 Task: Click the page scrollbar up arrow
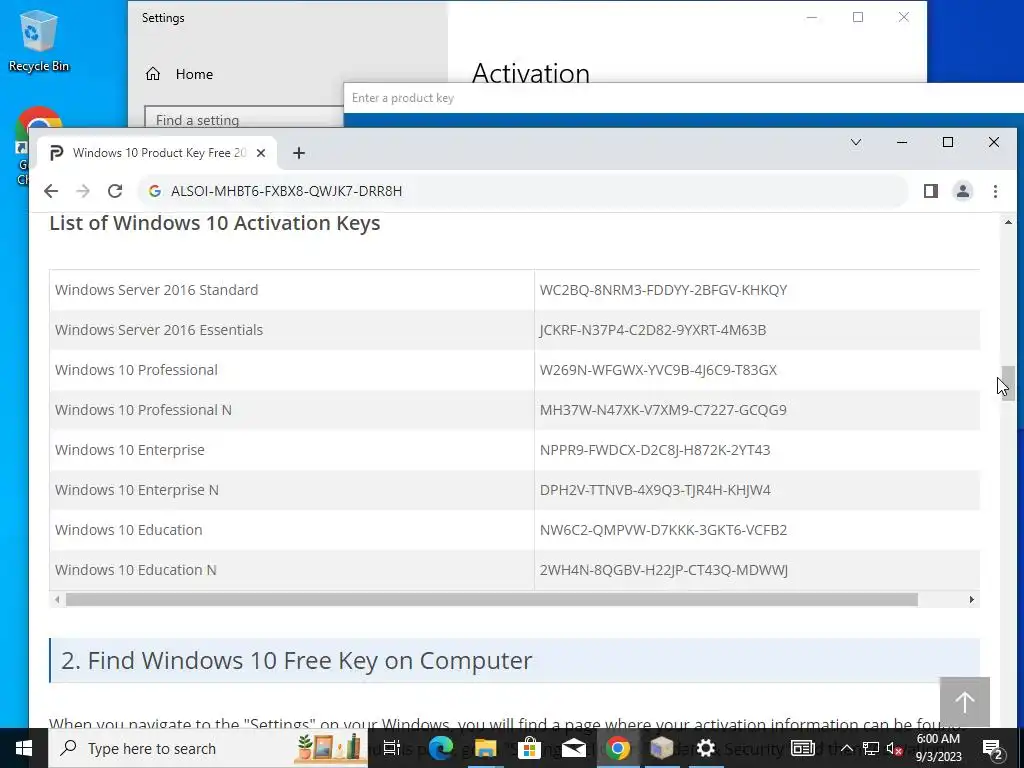1008,223
